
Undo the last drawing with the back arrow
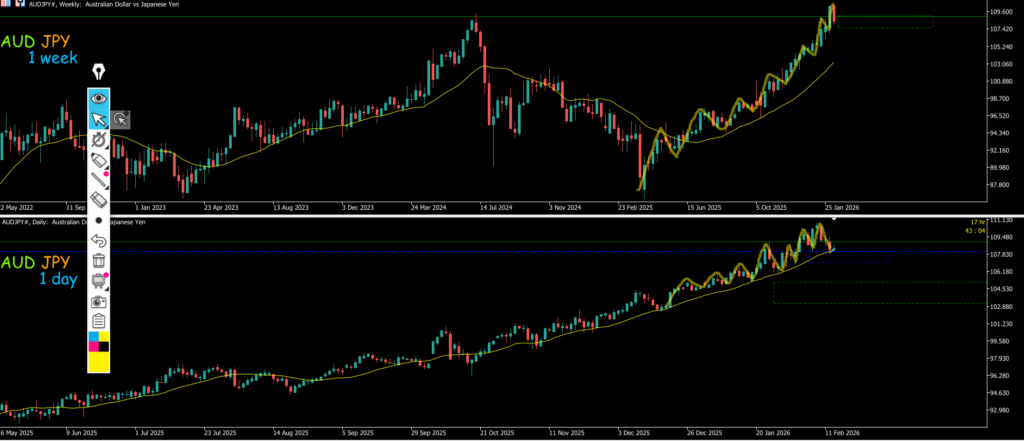click(99, 240)
